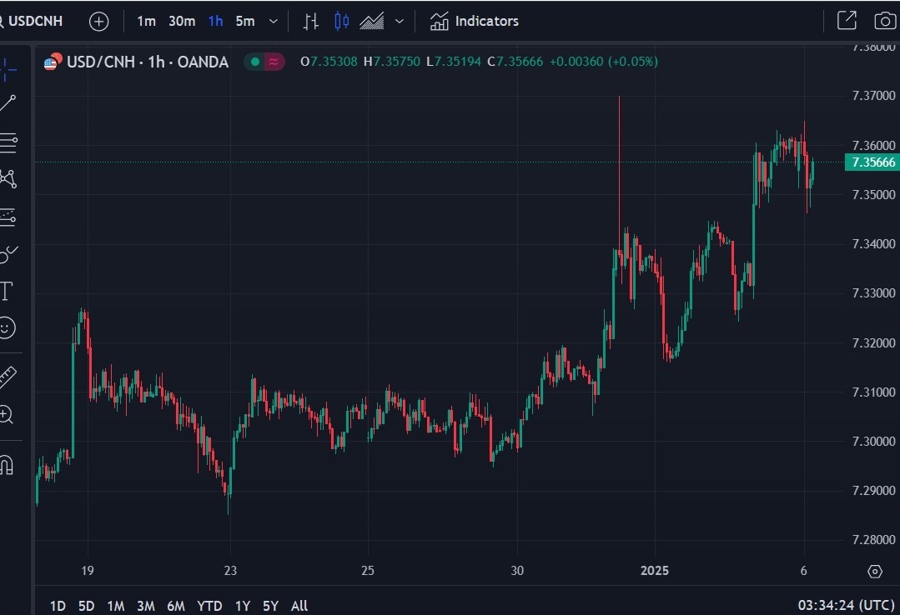The height and width of the screenshot is (615, 900).
Task: Open the Fibonacci retracement tool
Action: point(10,144)
